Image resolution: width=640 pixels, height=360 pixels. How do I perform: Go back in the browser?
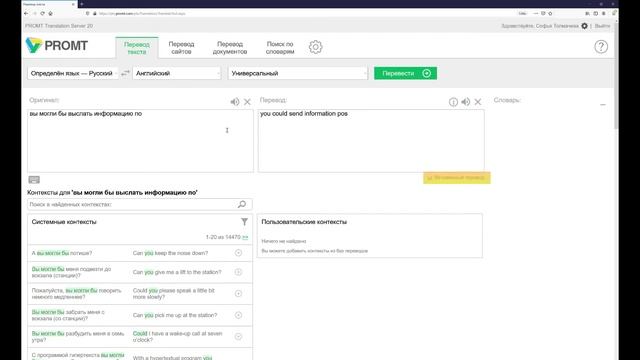point(26,13)
